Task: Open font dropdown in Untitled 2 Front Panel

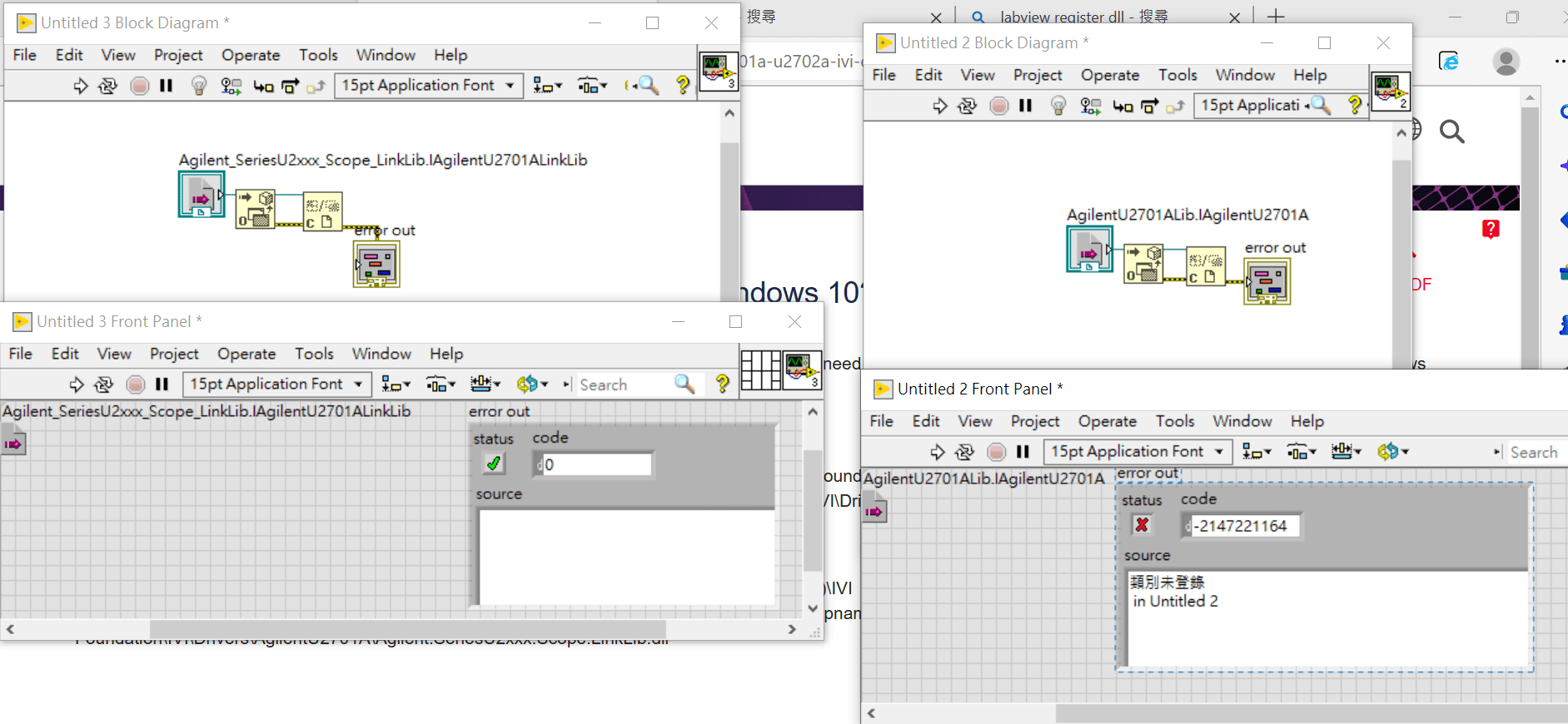Action: point(1137,451)
